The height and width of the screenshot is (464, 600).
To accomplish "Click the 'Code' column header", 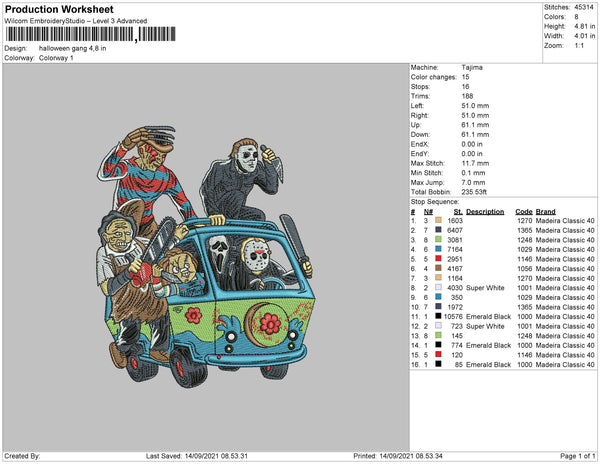I will [x=523, y=212].
